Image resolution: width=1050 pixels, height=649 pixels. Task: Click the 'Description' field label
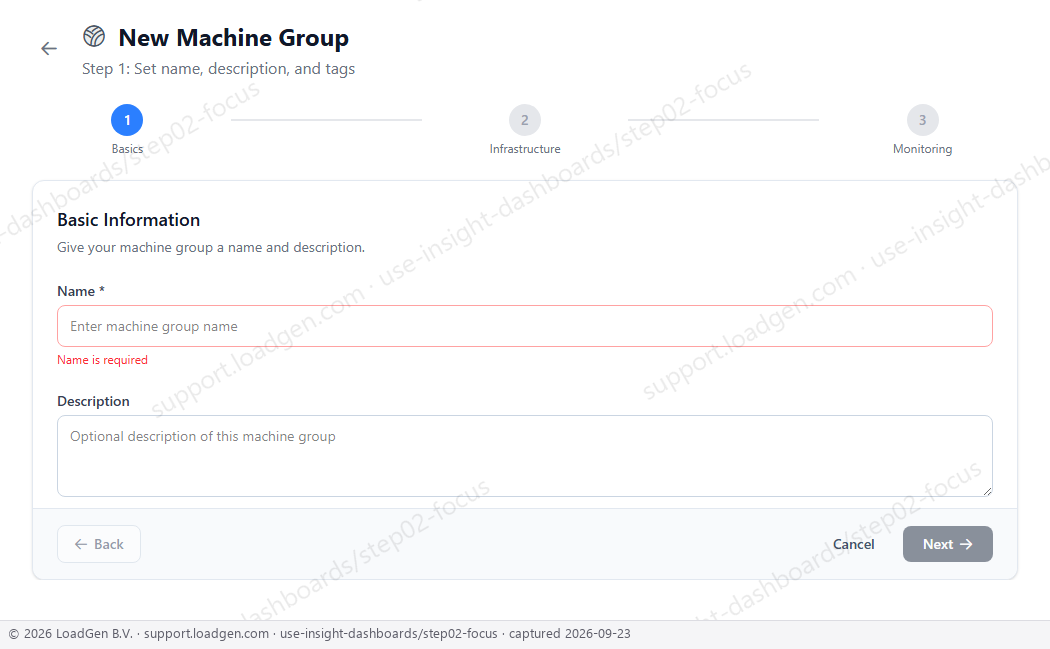94,401
